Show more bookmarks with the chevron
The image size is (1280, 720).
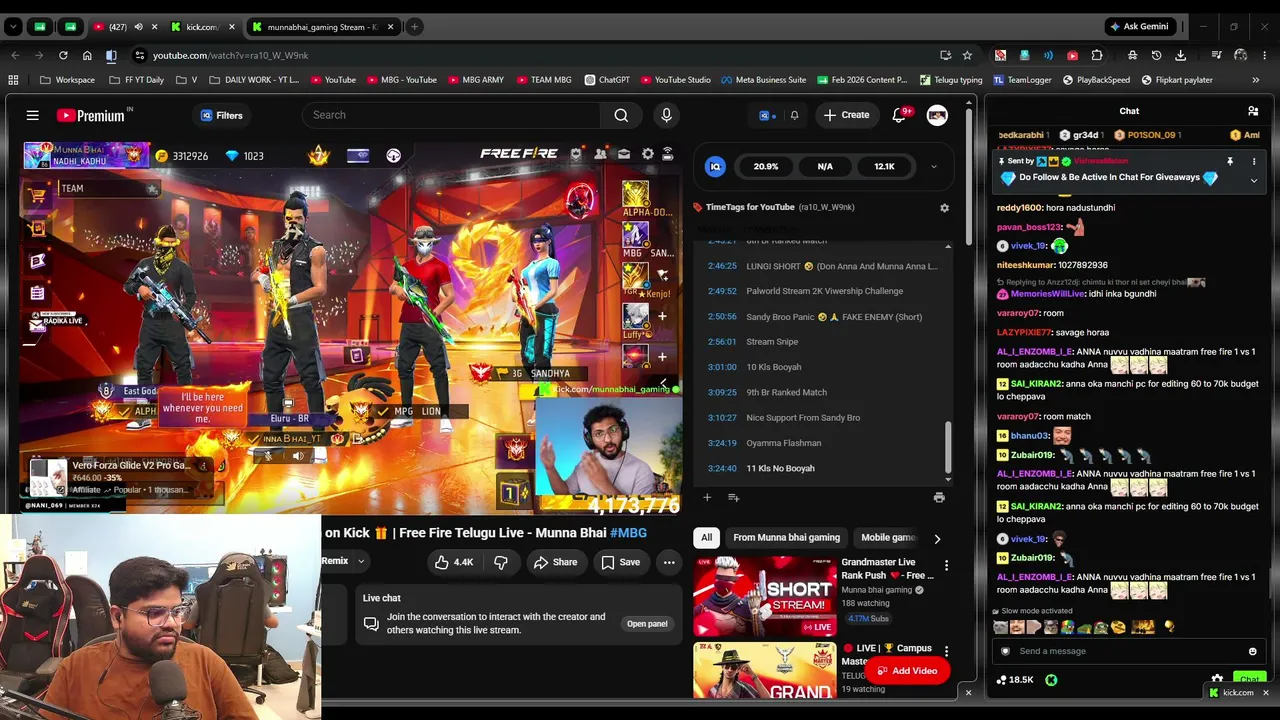[x=1255, y=80]
